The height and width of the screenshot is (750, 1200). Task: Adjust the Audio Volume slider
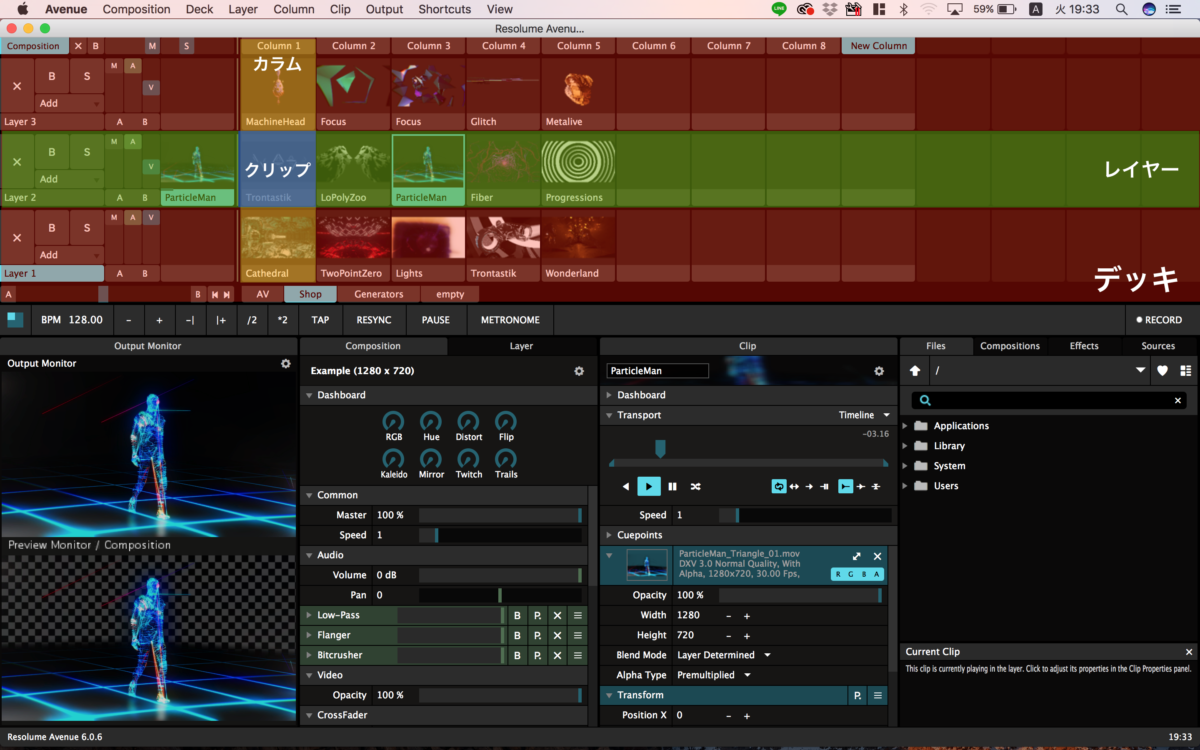tap(500, 575)
